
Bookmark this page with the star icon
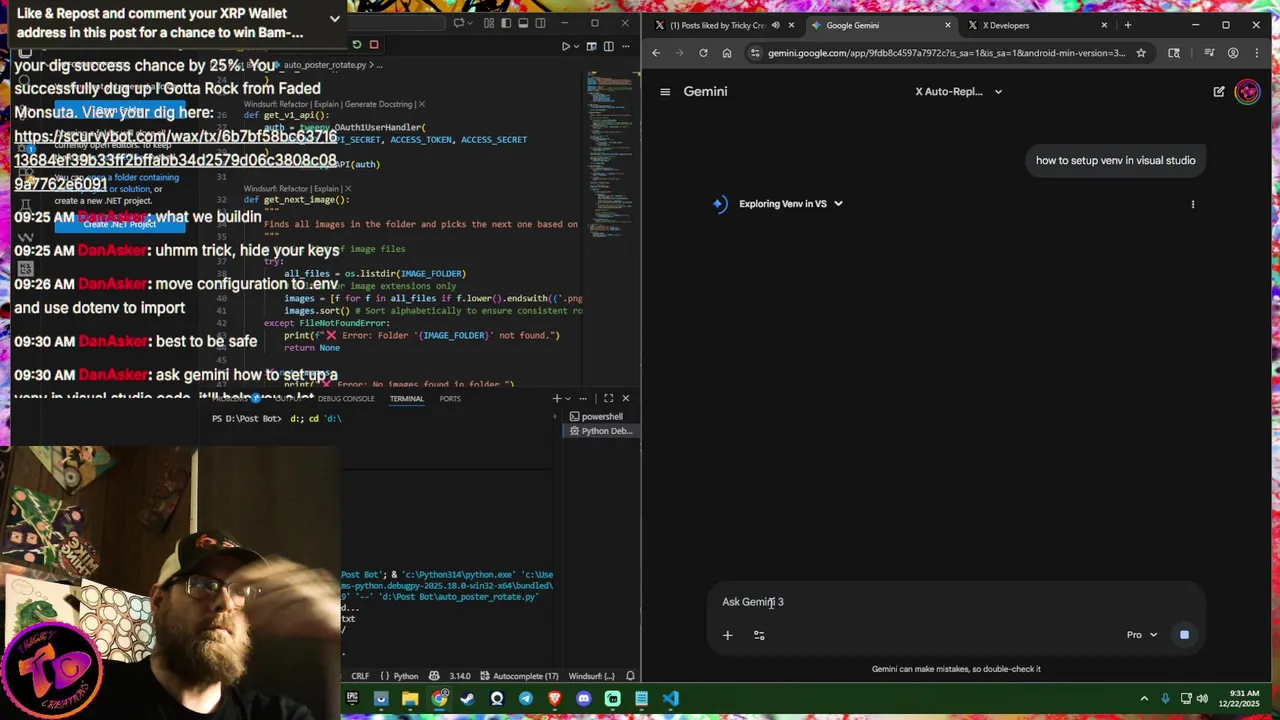click(1140, 53)
